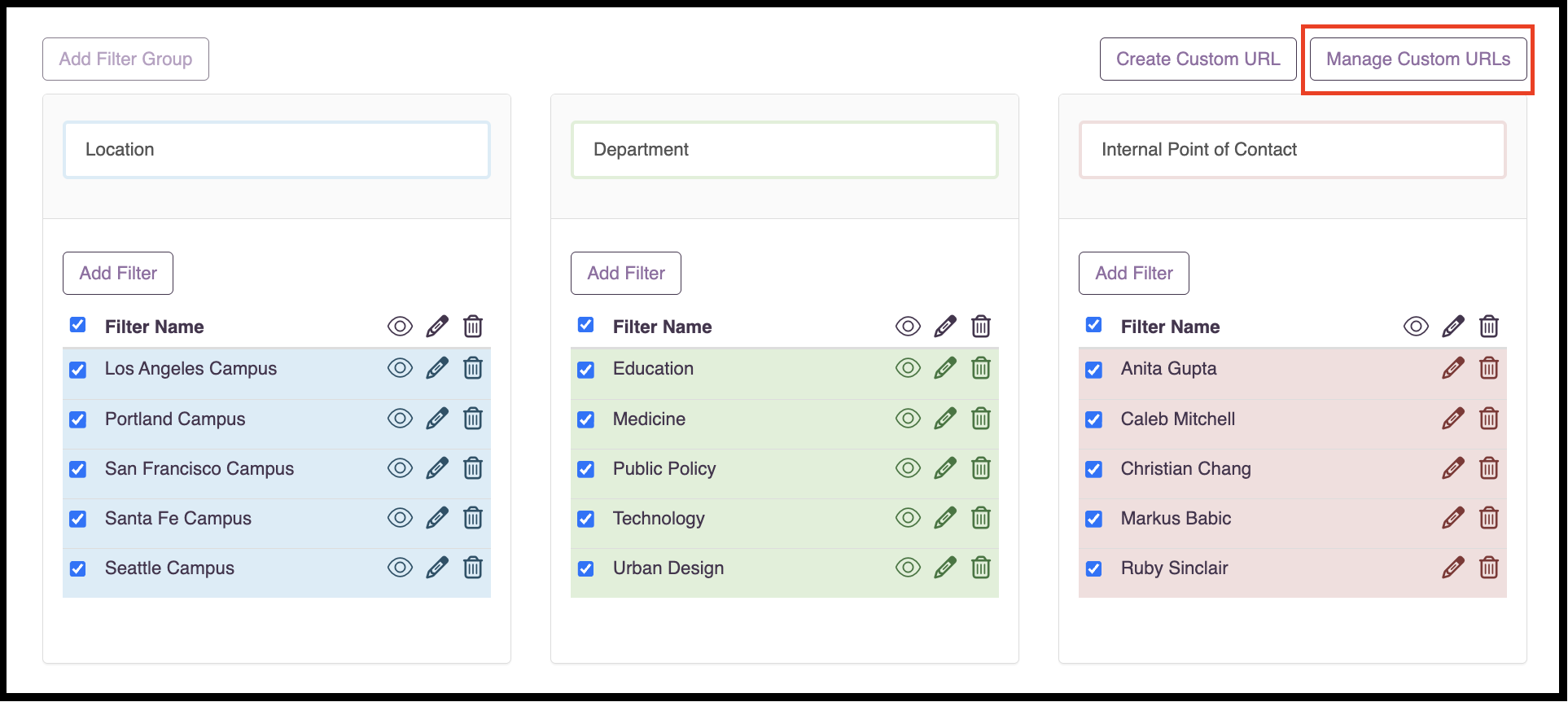1568x702 pixels.
Task: Delete the Public Policy filter
Action: [981, 468]
